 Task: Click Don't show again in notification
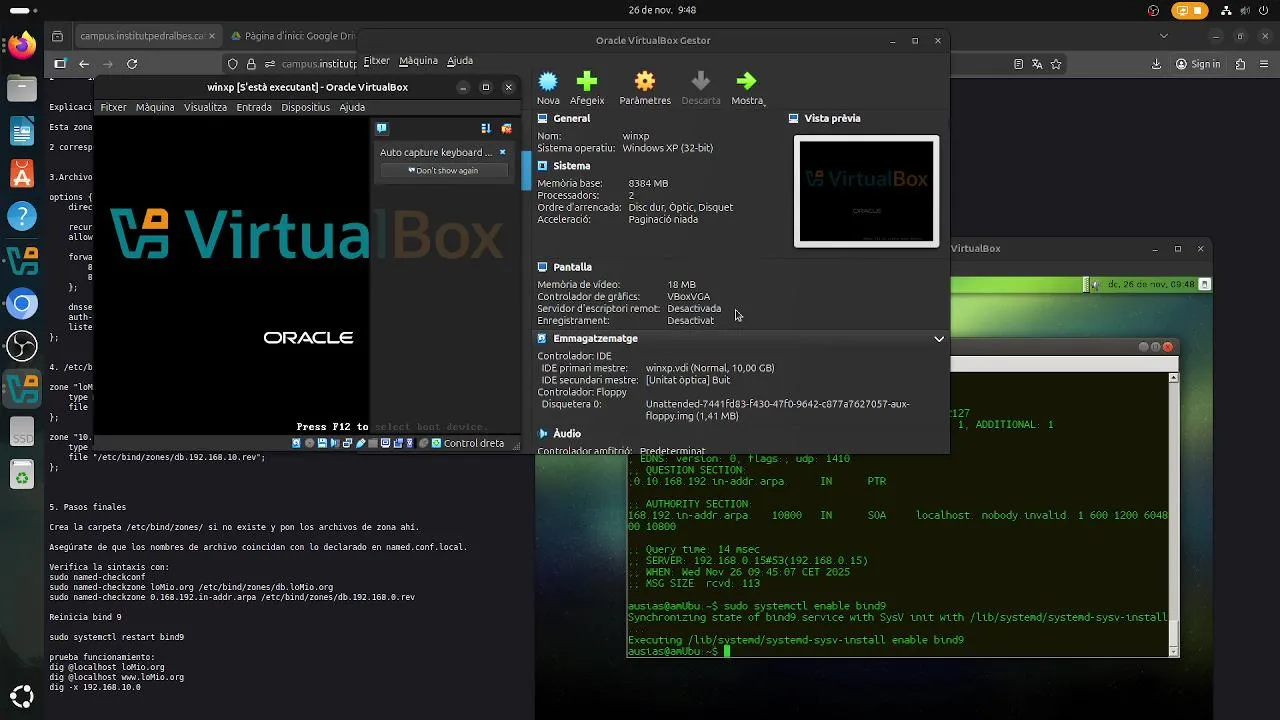[443, 171]
